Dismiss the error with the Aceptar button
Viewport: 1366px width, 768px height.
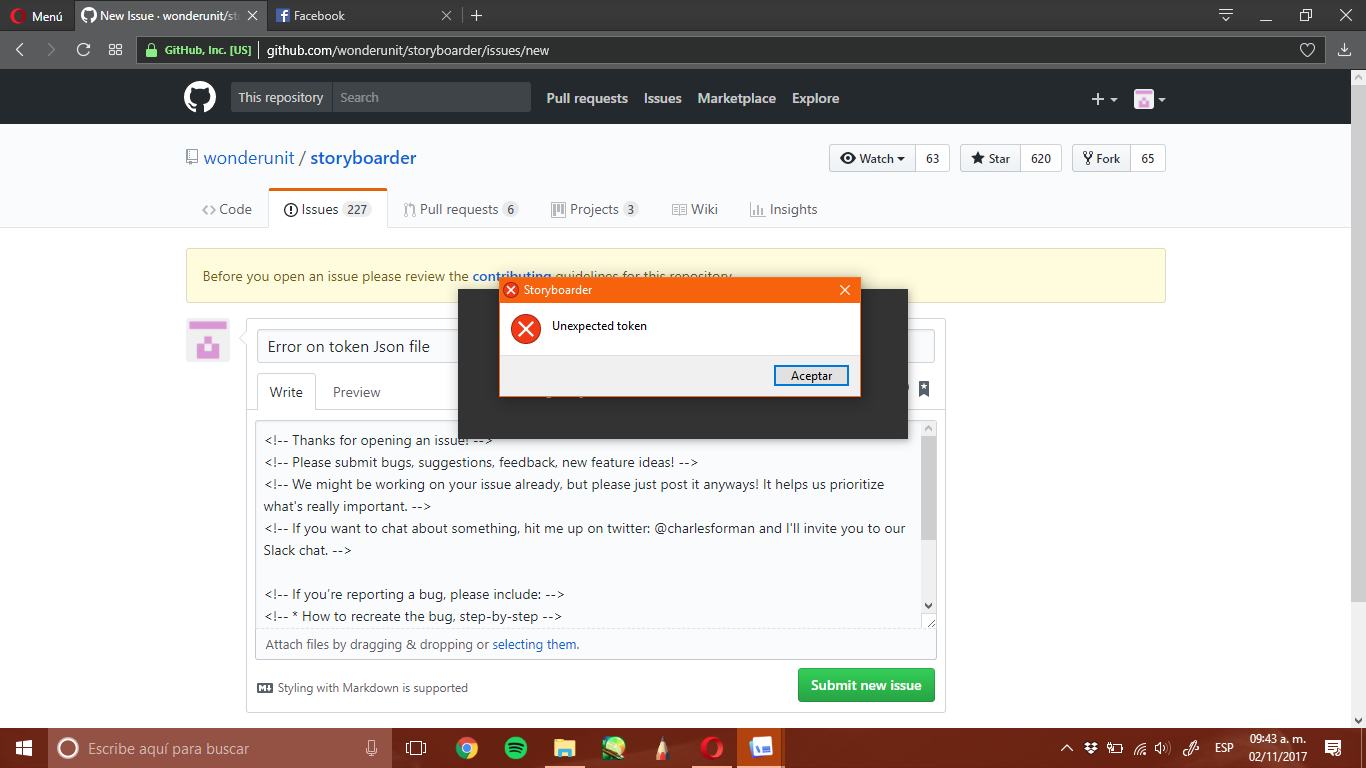(811, 375)
